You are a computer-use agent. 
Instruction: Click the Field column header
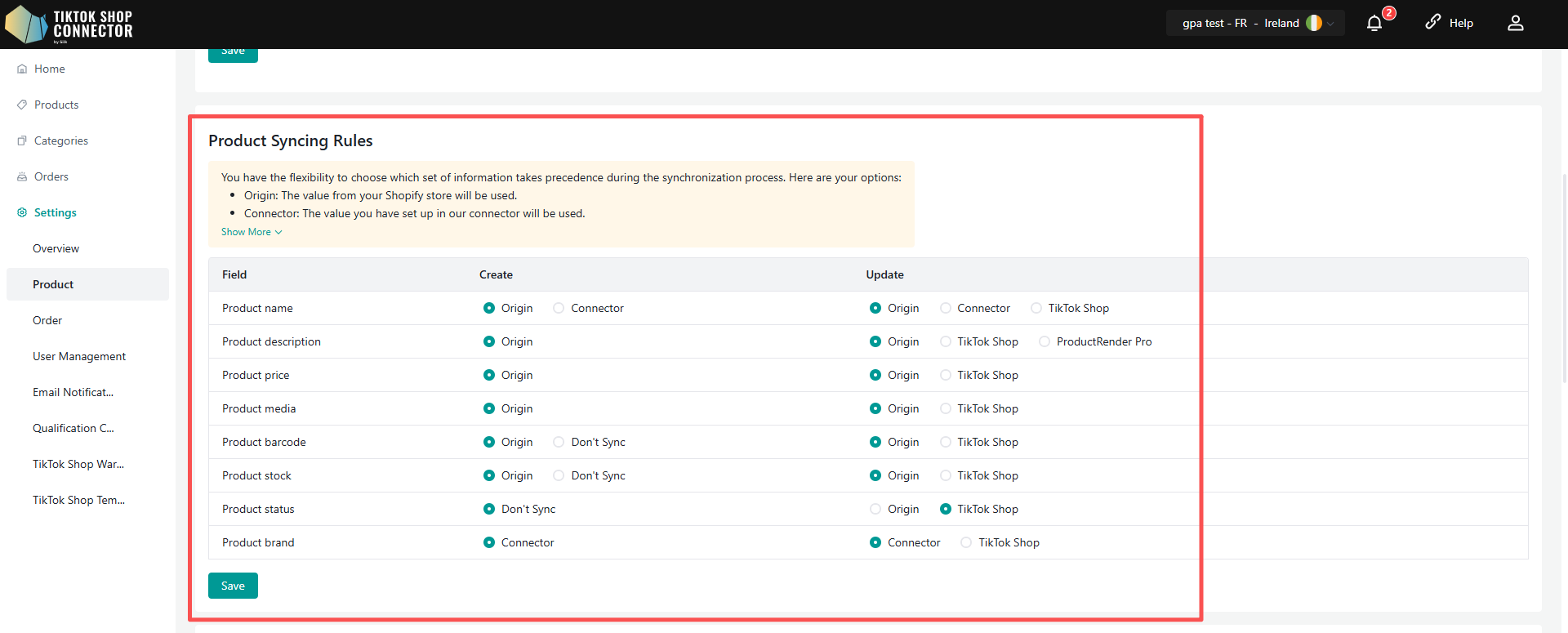pyautogui.click(x=234, y=274)
